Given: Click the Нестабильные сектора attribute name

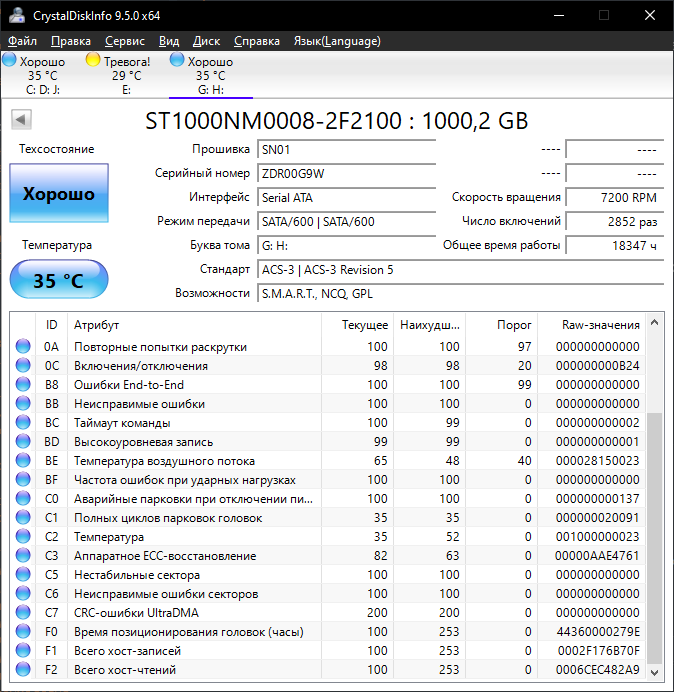Looking at the screenshot, I should click(x=137, y=575).
